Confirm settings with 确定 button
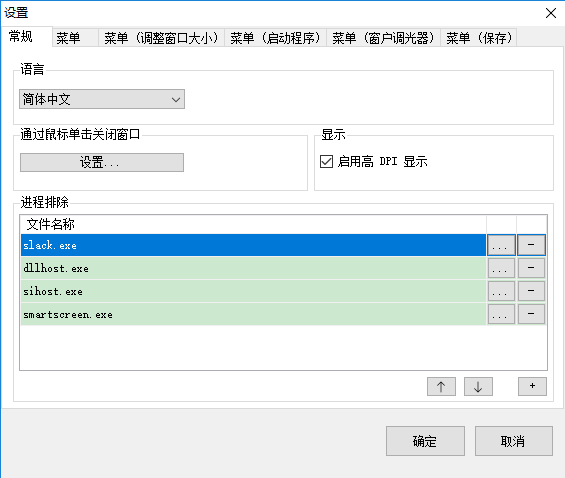 point(425,441)
